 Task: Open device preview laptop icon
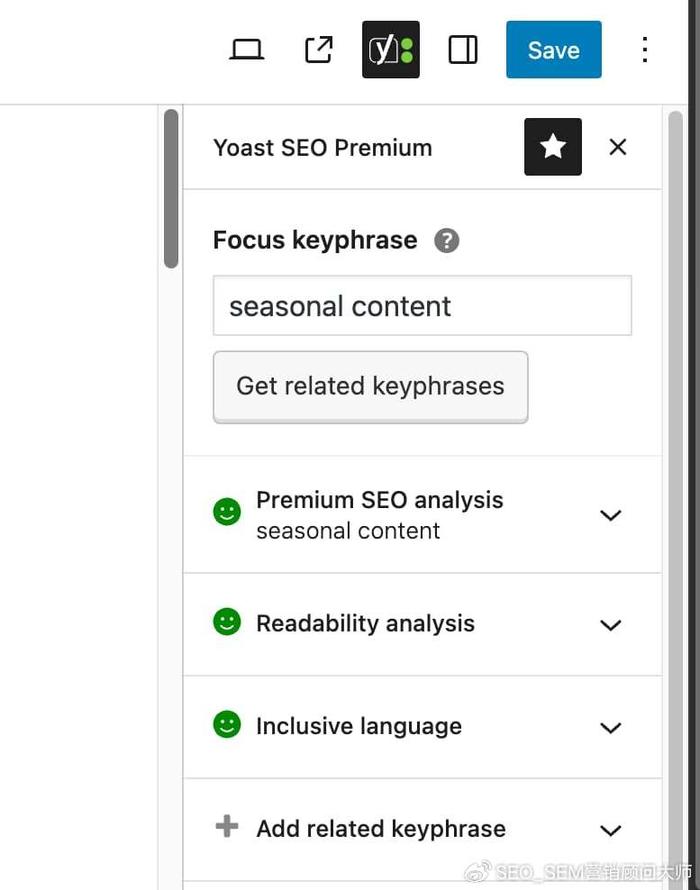(x=246, y=49)
